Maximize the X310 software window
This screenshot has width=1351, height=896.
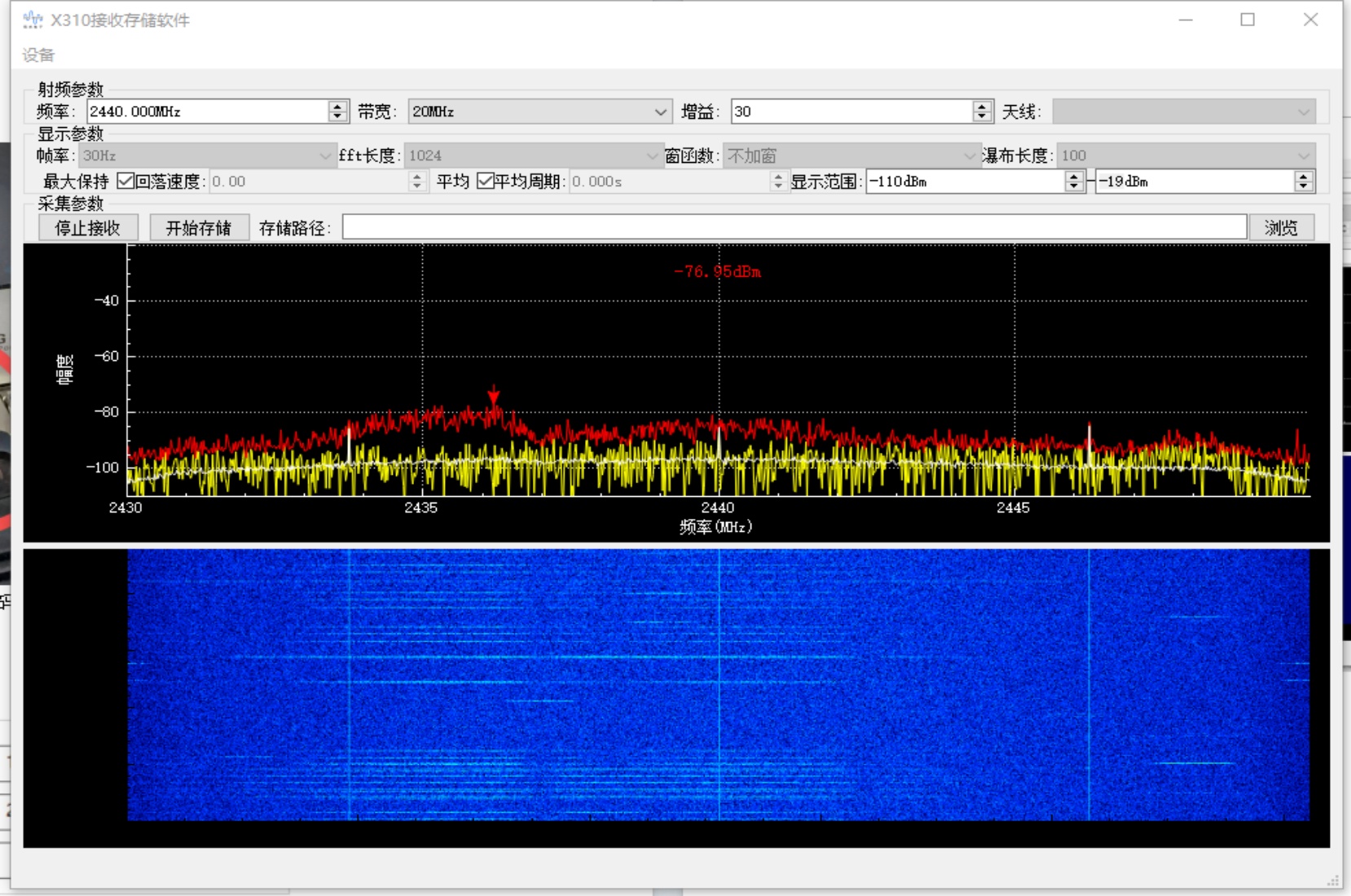[1247, 20]
